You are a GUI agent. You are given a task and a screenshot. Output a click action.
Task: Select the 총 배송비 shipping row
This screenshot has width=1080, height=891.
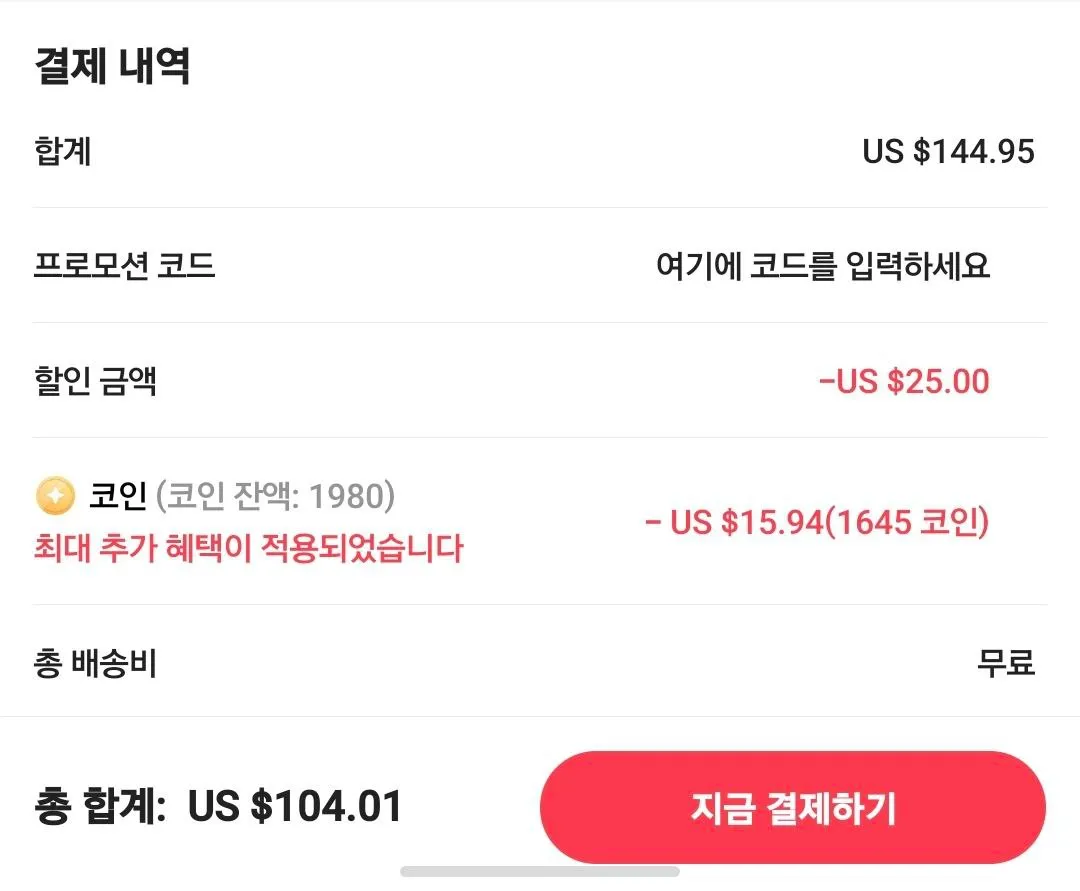(x=540, y=661)
